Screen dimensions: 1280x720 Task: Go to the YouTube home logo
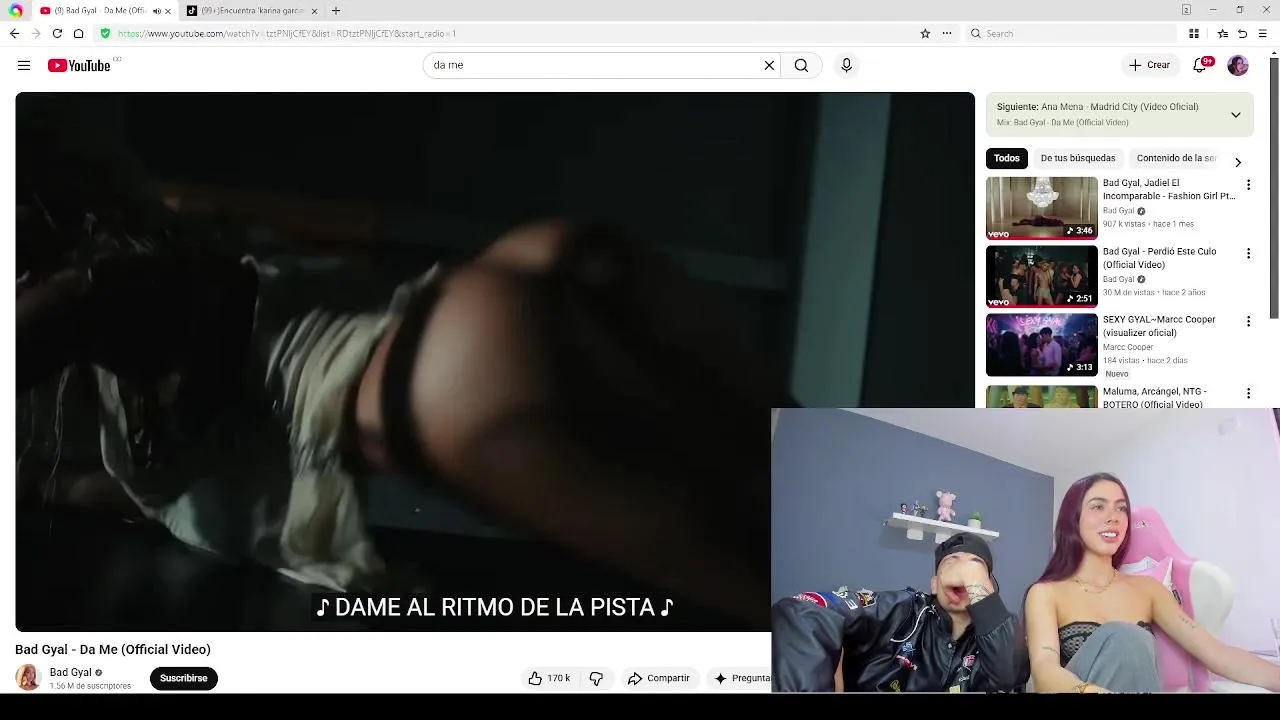pos(79,65)
